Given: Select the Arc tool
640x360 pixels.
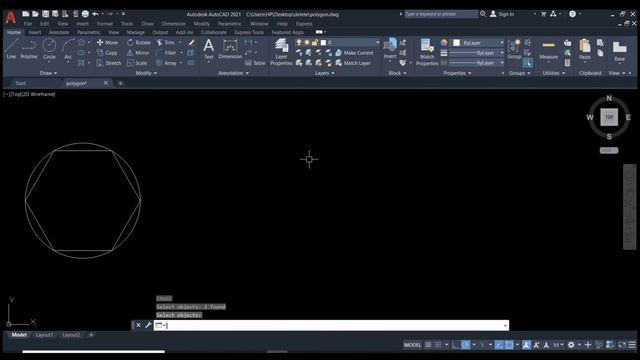Looking at the screenshot, I should pos(68,49).
